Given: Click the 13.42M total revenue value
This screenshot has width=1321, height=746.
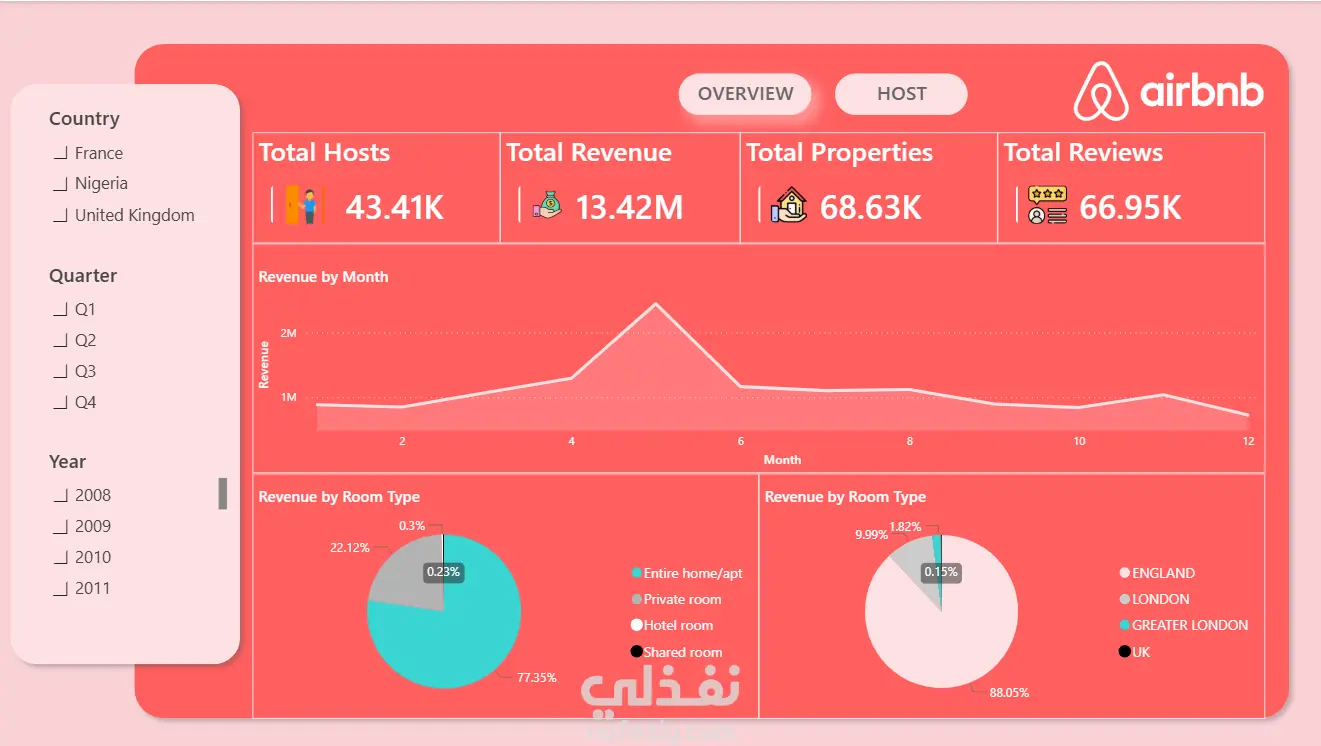Looking at the screenshot, I should tap(630, 207).
